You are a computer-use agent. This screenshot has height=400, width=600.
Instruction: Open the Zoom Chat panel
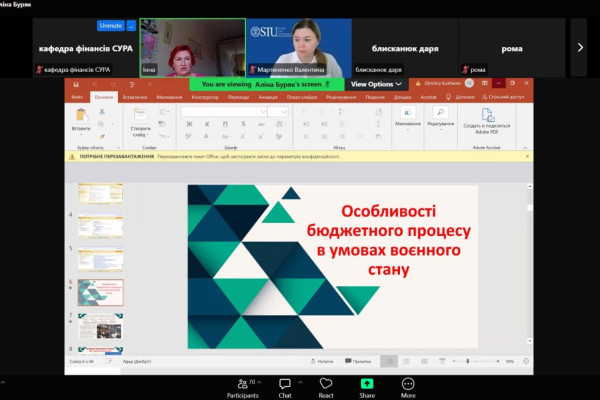tap(285, 388)
